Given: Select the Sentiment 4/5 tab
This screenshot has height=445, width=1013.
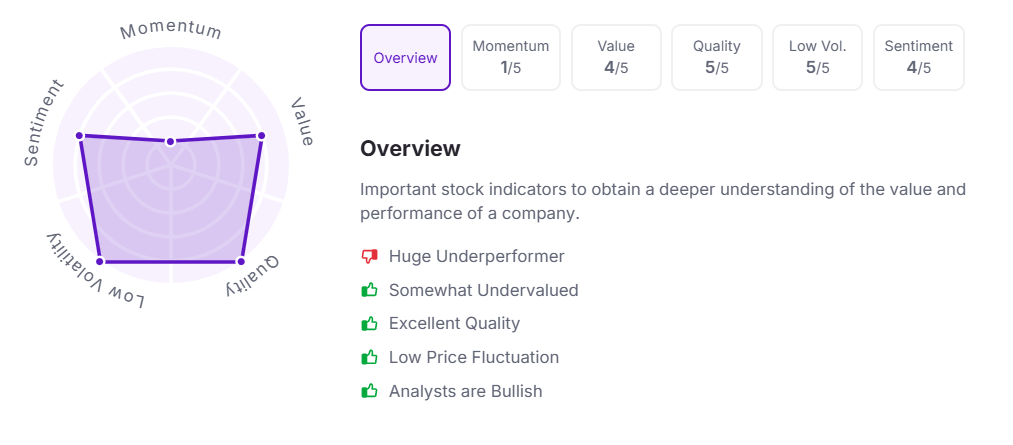Looking at the screenshot, I should 919,58.
